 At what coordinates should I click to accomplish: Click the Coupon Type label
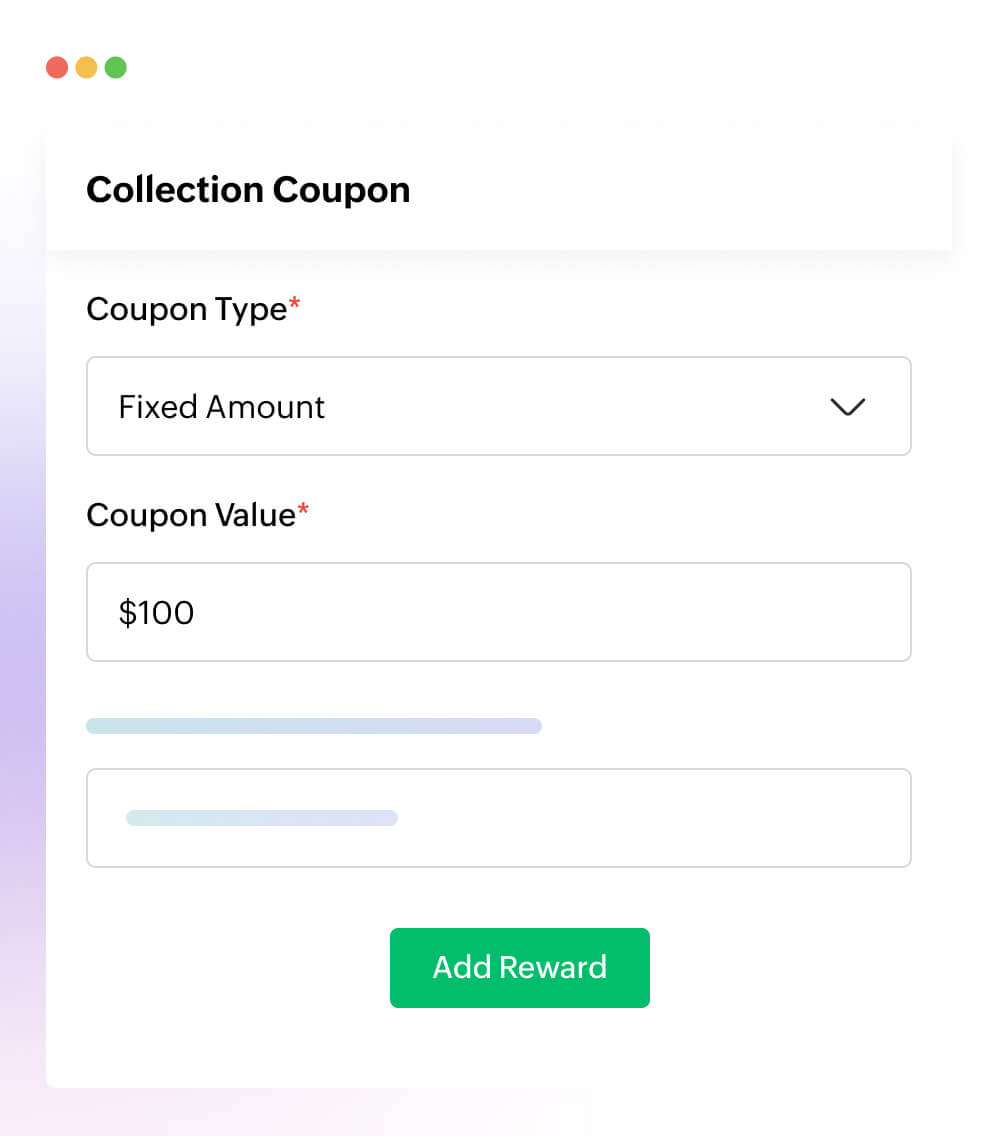coord(186,309)
